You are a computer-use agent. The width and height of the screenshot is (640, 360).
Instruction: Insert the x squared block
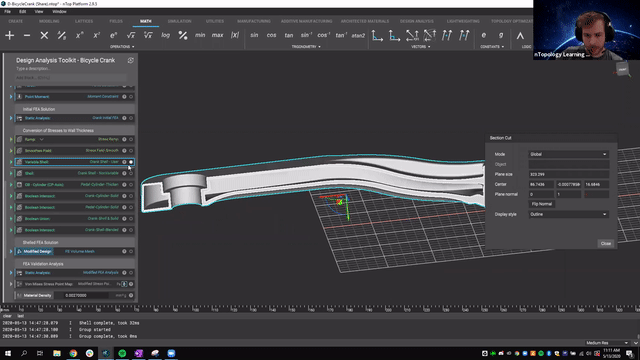tap(96, 36)
